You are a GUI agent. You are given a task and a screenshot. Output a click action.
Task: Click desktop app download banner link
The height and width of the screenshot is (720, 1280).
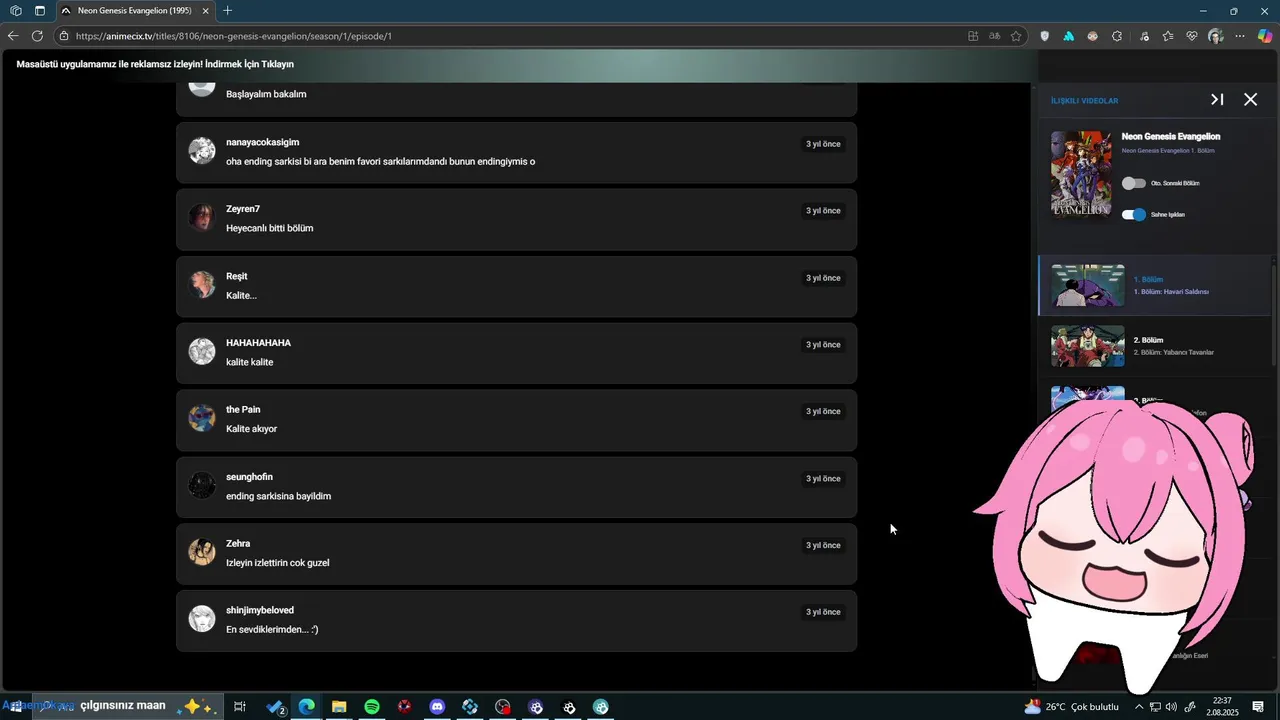tap(155, 64)
